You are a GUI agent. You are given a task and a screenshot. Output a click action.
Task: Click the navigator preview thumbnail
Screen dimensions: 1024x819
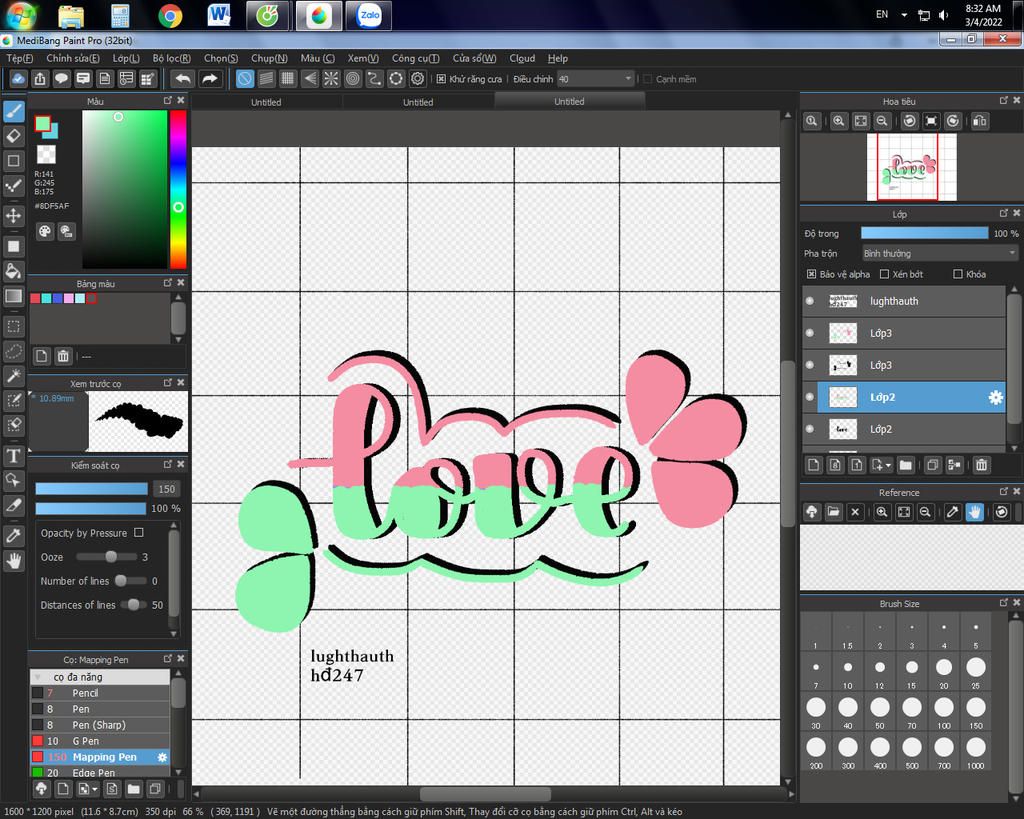click(x=911, y=167)
